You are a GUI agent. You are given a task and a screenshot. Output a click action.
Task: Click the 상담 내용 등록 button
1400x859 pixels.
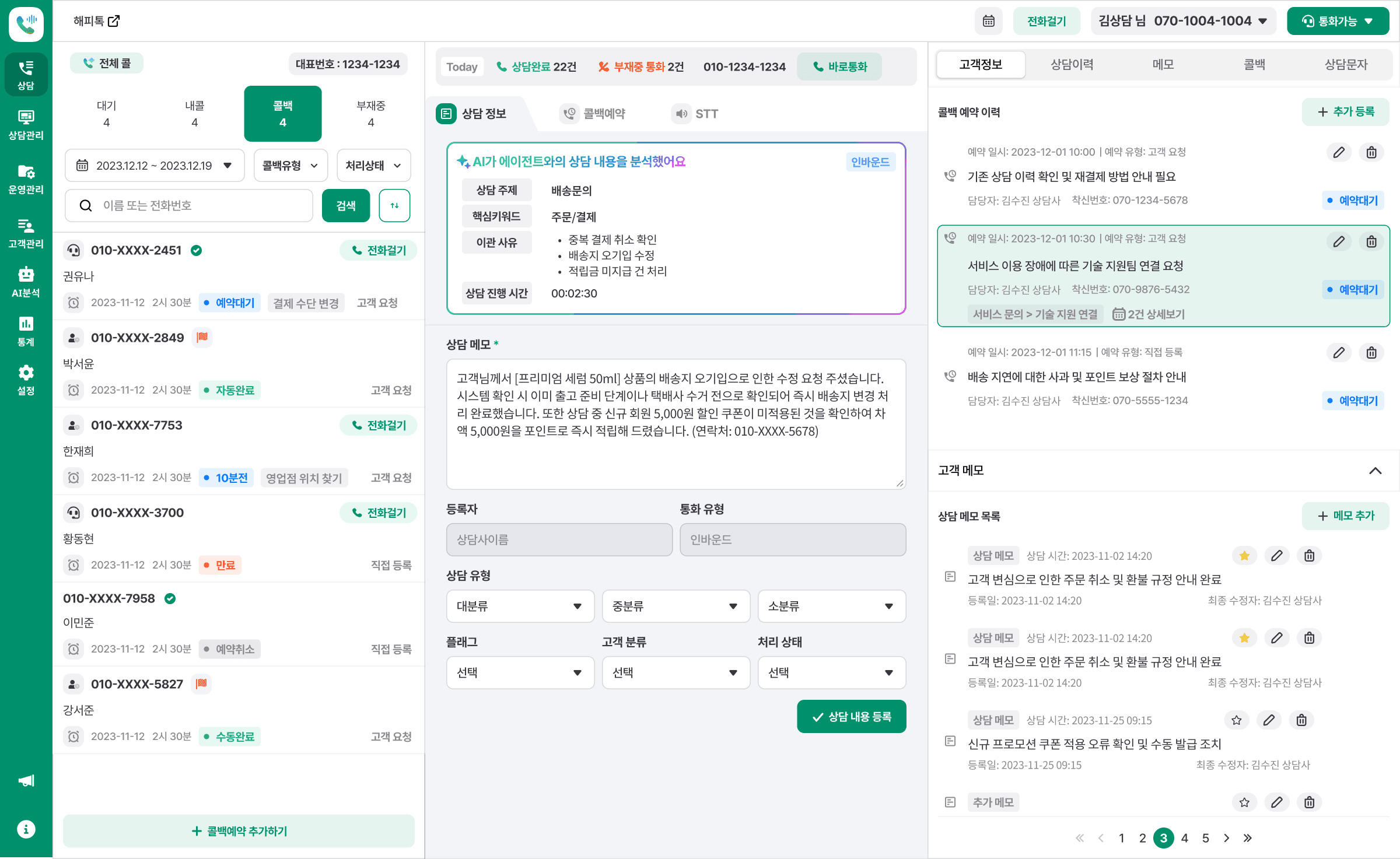pyautogui.click(x=851, y=717)
